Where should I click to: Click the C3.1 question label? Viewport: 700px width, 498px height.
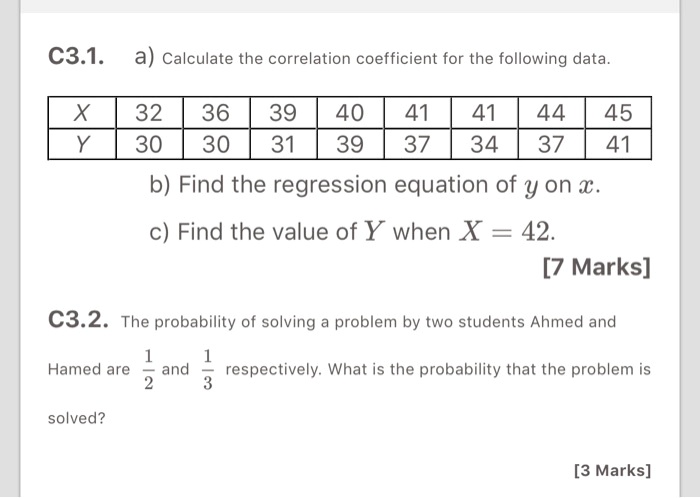[x=77, y=57]
